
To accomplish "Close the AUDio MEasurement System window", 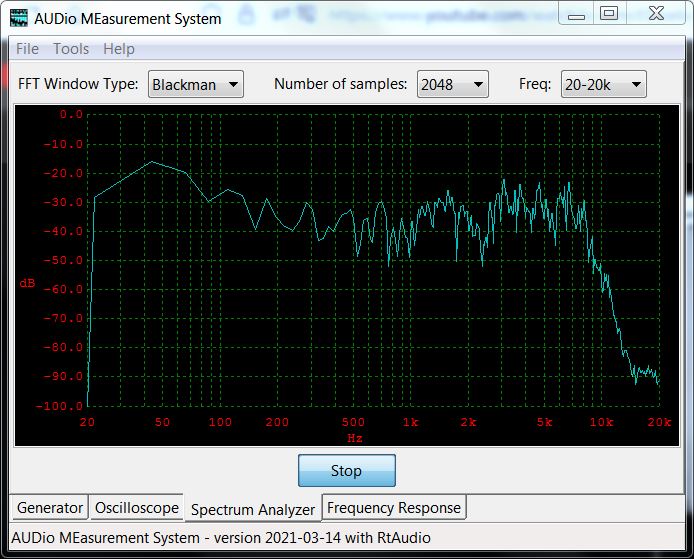I will tap(656, 14).
